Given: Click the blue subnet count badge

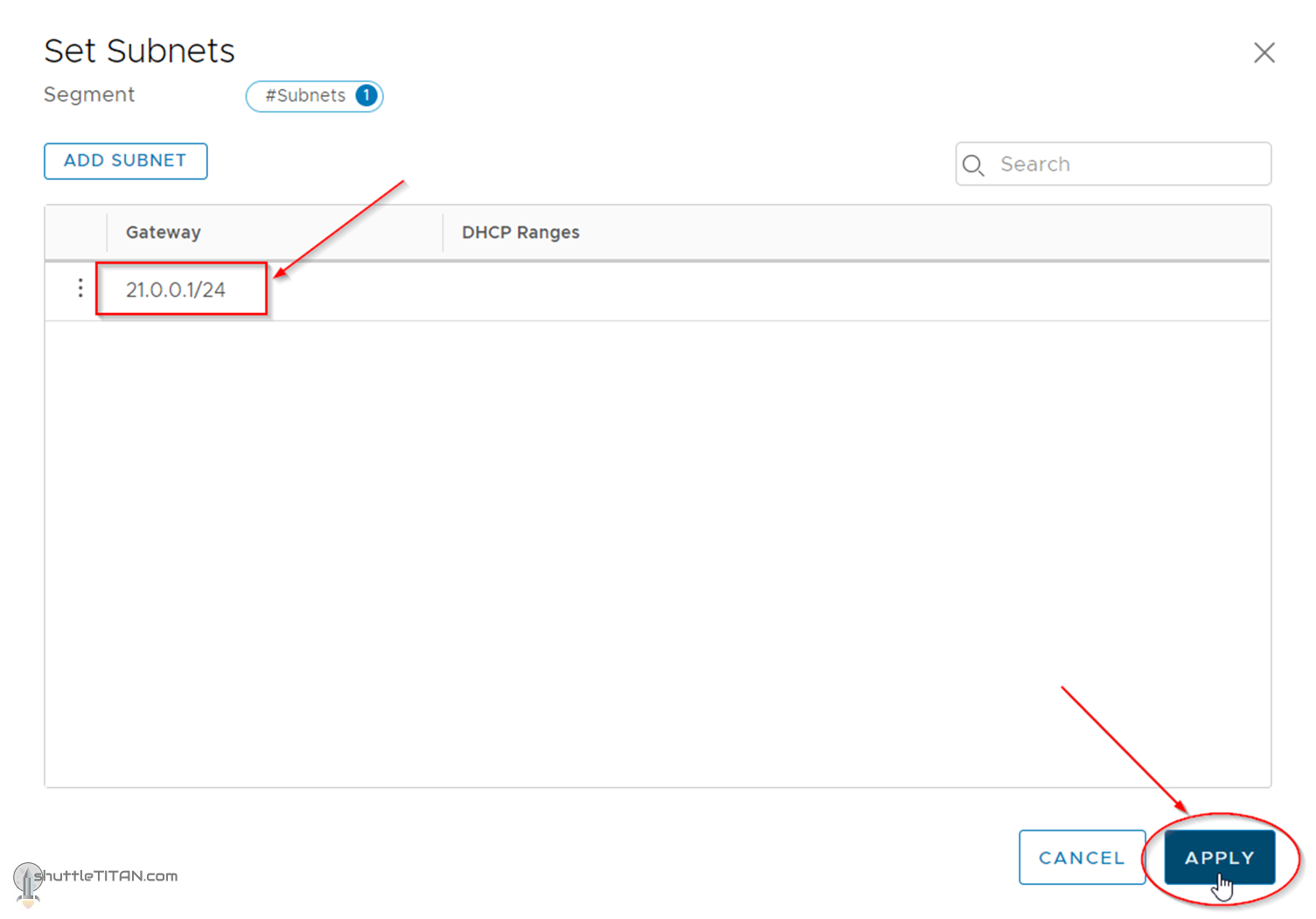Looking at the screenshot, I should click(366, 95).
